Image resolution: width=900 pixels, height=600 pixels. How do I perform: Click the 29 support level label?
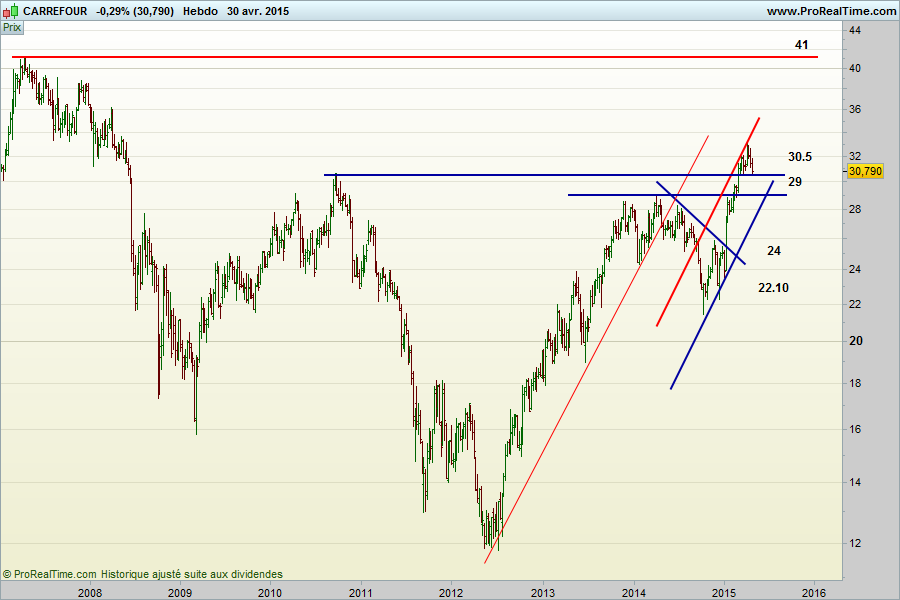tap(794, 182)
